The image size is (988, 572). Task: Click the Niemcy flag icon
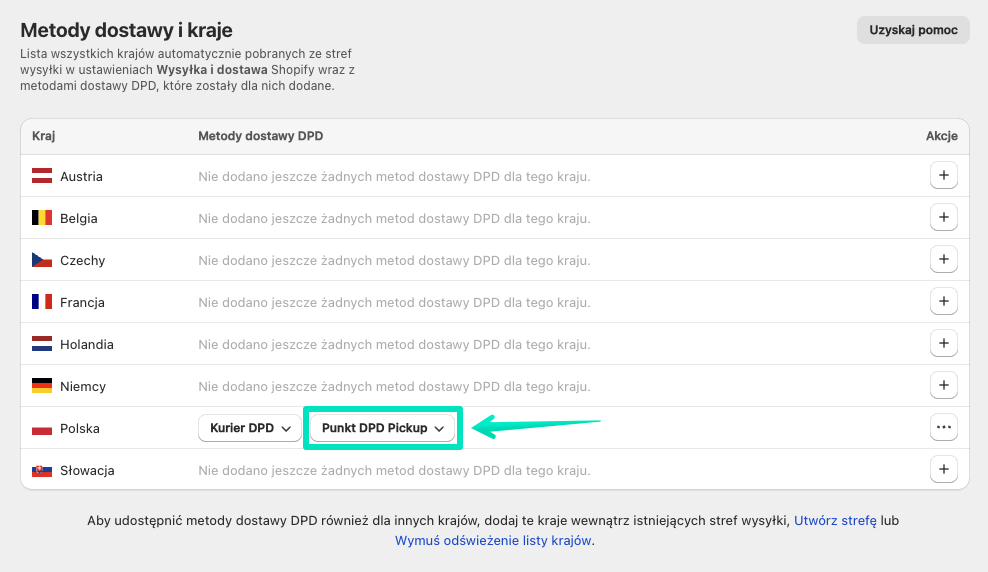pos(42,386)
